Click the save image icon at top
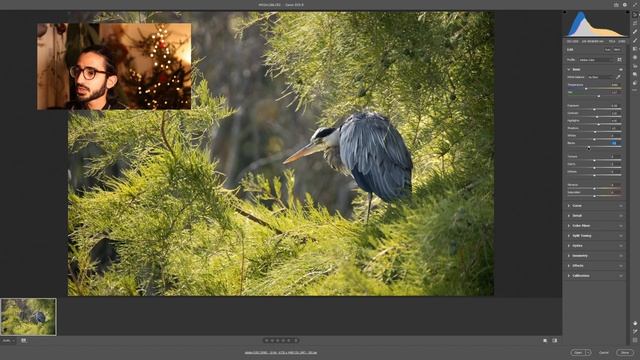This screenshot has width=640, height=360. pyautogui.click(x=616, y=5)
